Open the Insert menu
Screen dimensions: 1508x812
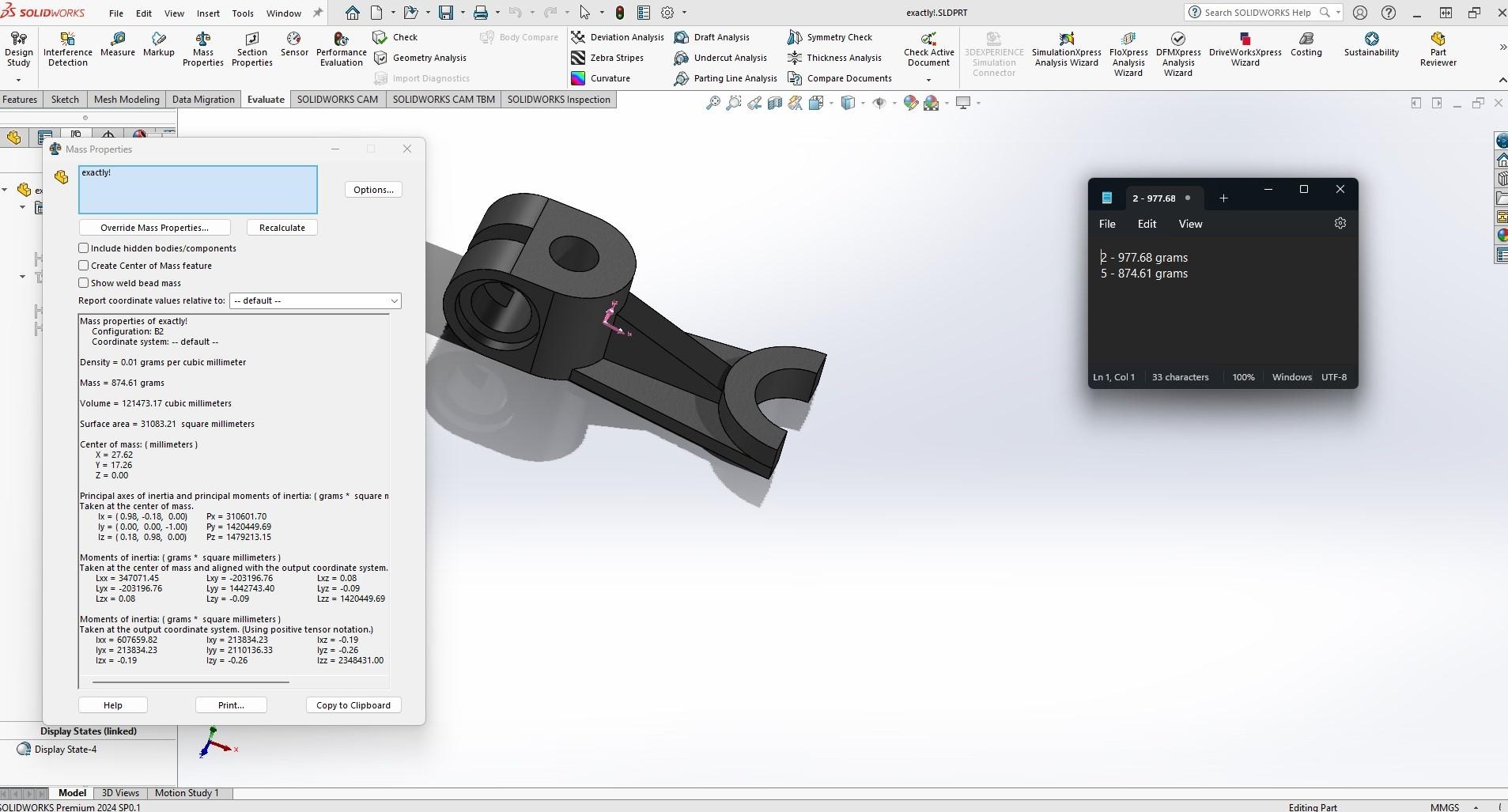pos(208,13)
